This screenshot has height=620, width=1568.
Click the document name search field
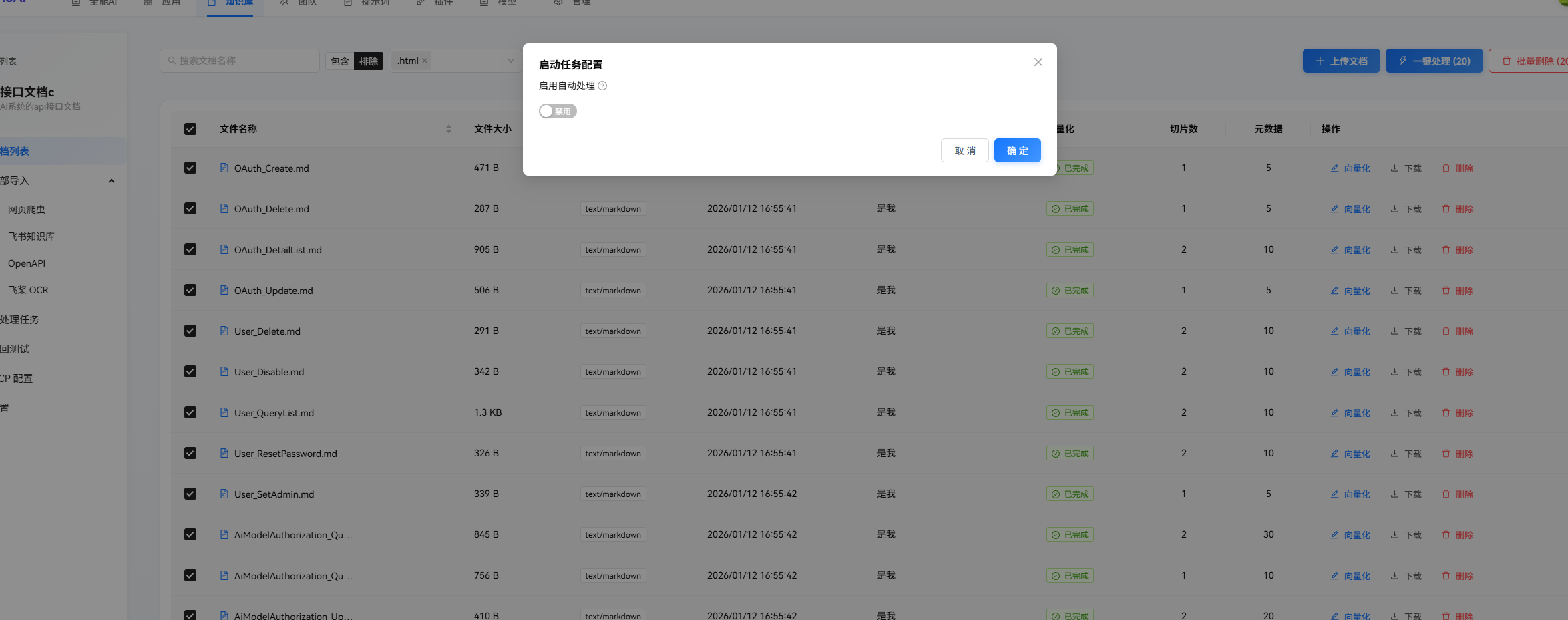[240, 61]
